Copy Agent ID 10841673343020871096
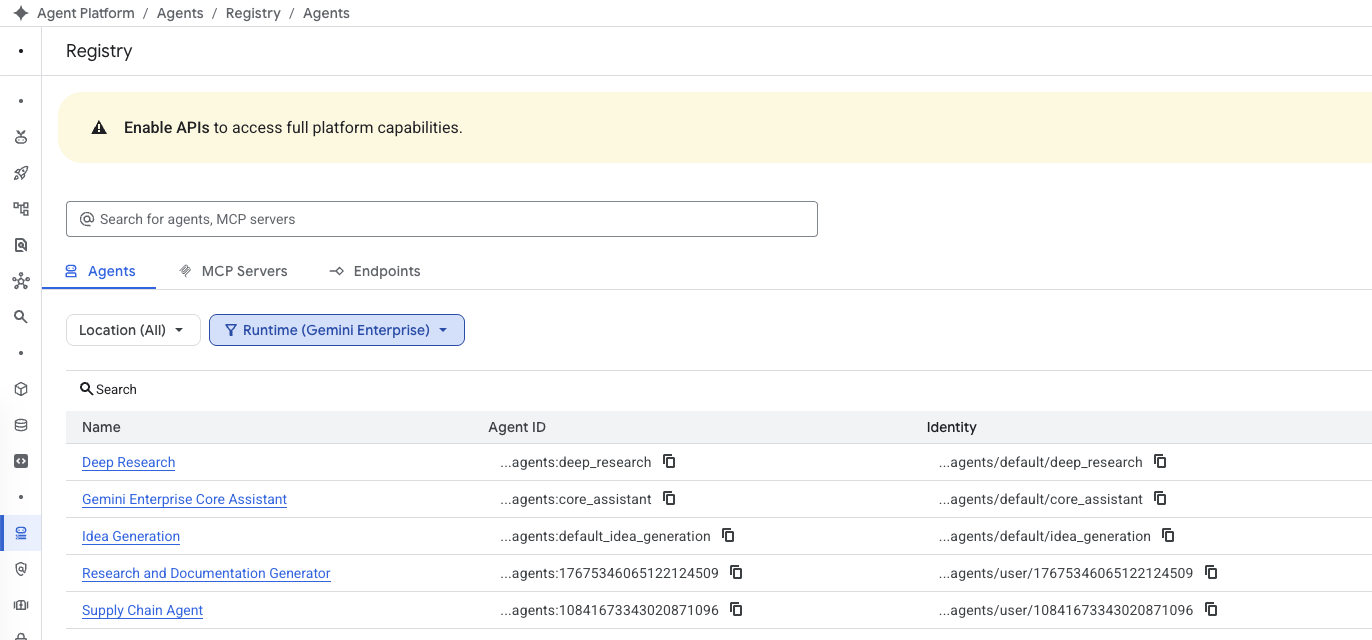 point(737,609)
